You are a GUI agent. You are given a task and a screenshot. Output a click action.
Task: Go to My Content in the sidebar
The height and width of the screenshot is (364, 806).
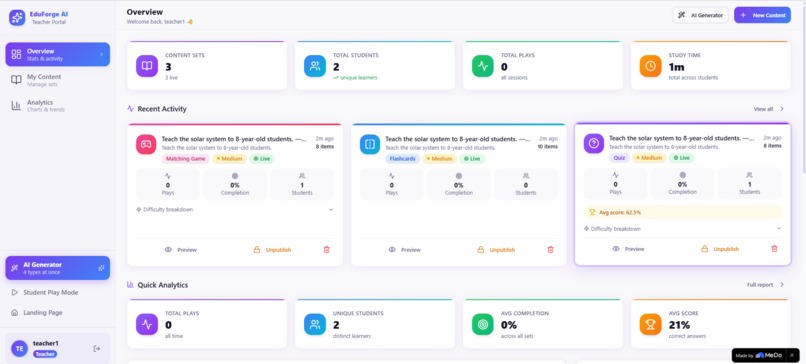tap(58, 80)
